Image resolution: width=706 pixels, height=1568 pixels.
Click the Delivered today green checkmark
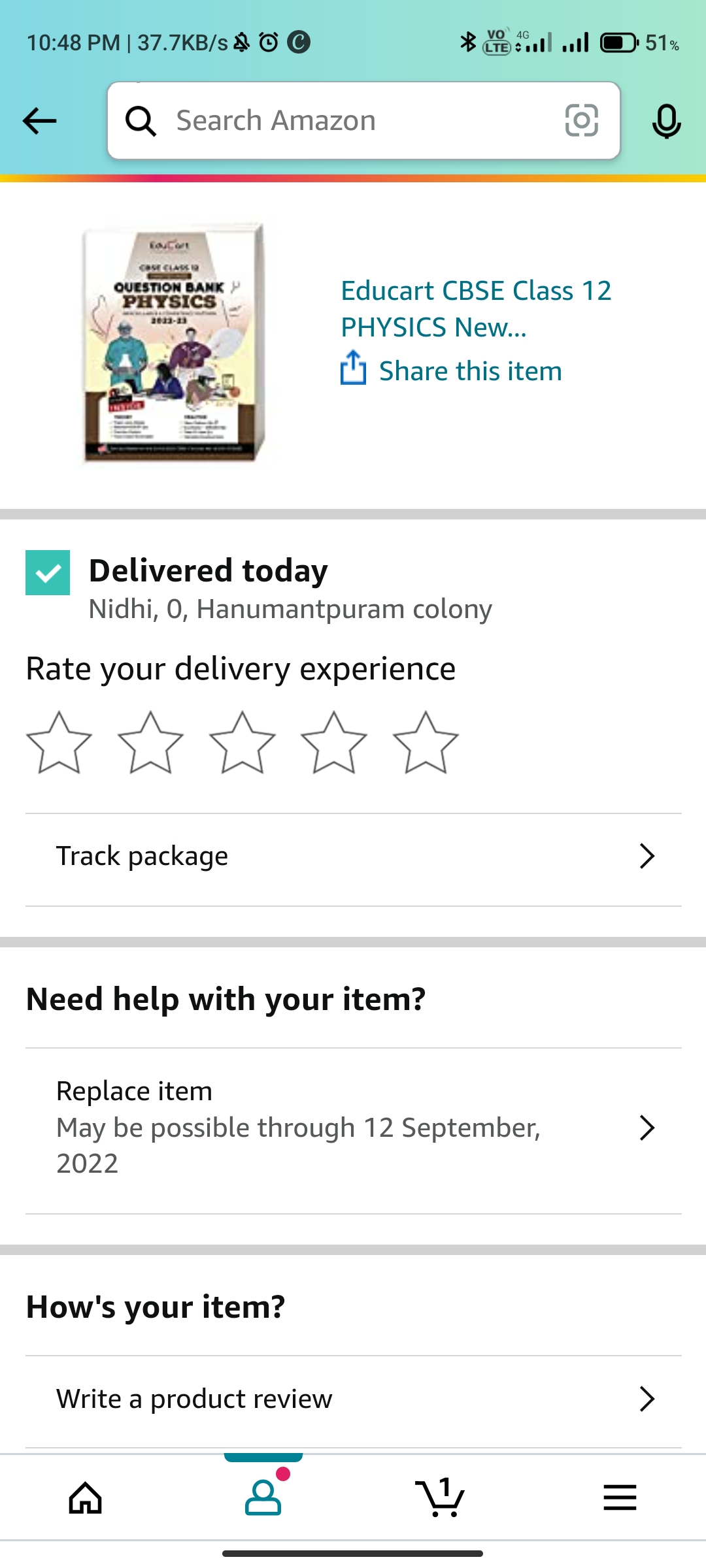(48, 573)
